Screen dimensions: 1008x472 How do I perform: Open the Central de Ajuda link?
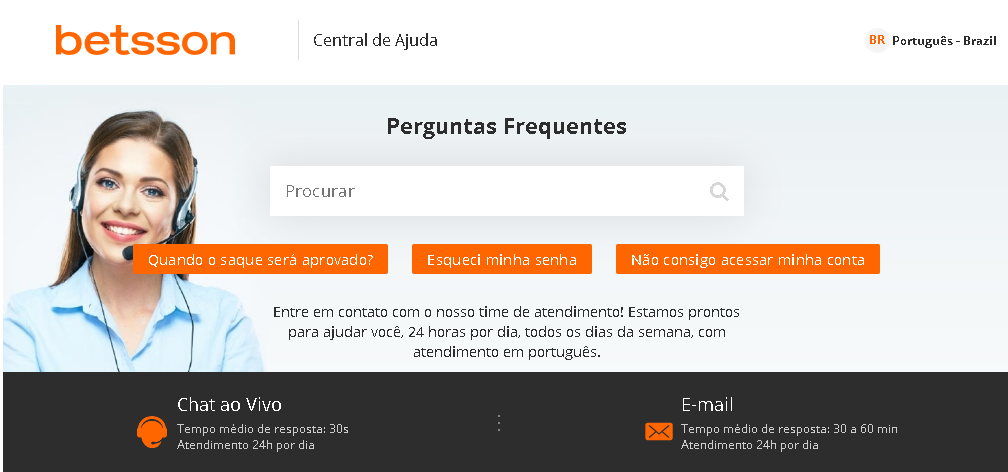tap(375, 40)
